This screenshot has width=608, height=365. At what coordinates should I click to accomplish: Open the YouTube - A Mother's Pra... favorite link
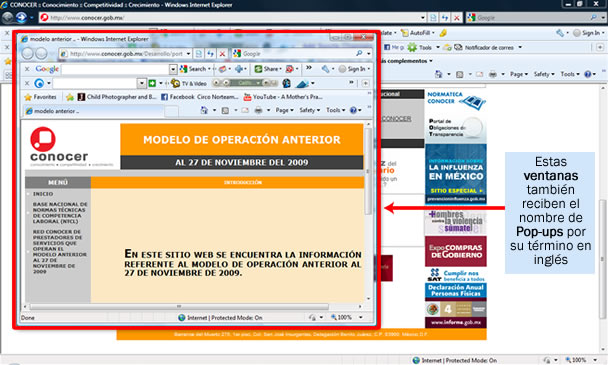pyautogui.click(x=283, y=97)
